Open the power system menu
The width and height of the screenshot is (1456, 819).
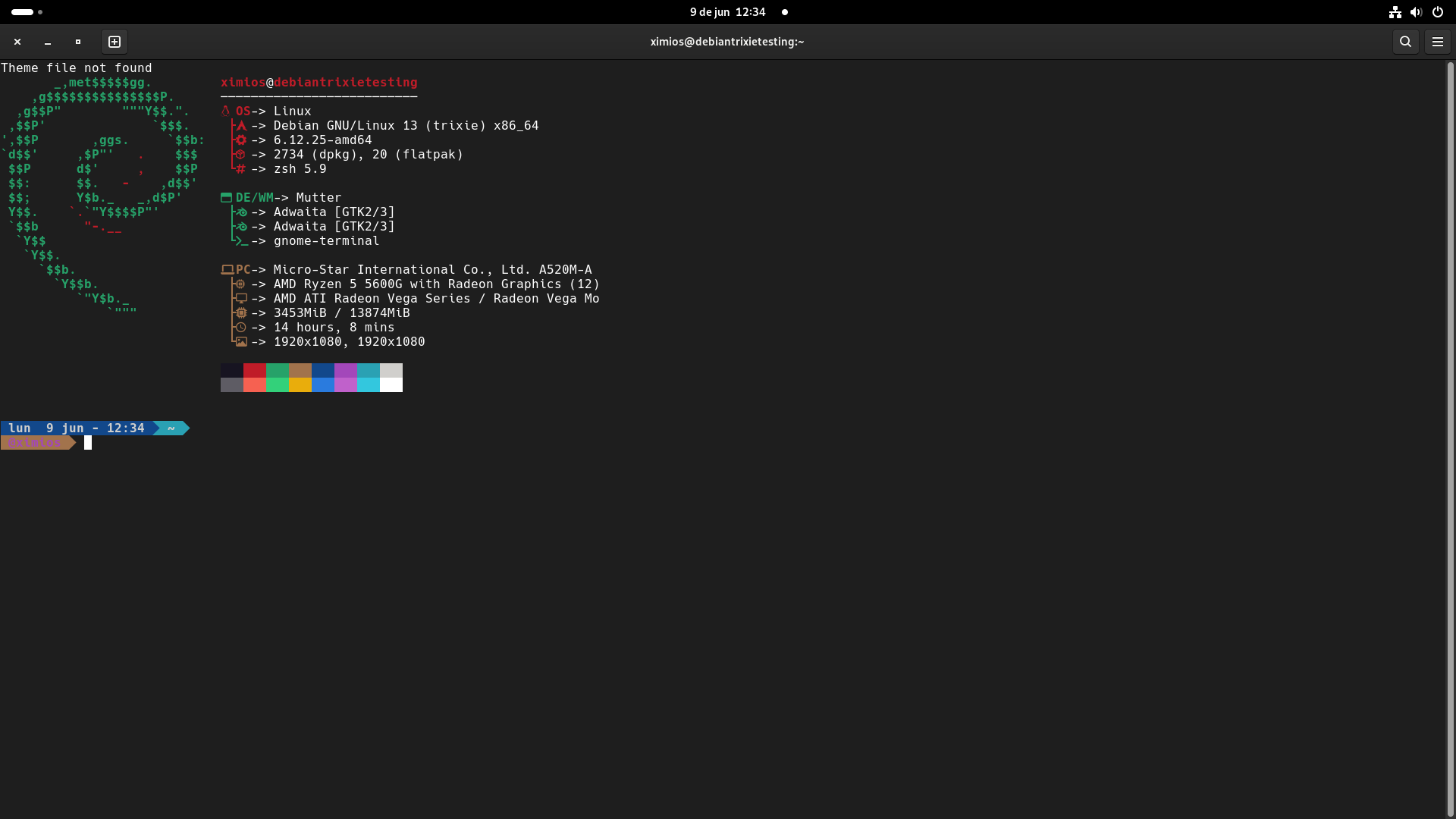(1437, 12)
